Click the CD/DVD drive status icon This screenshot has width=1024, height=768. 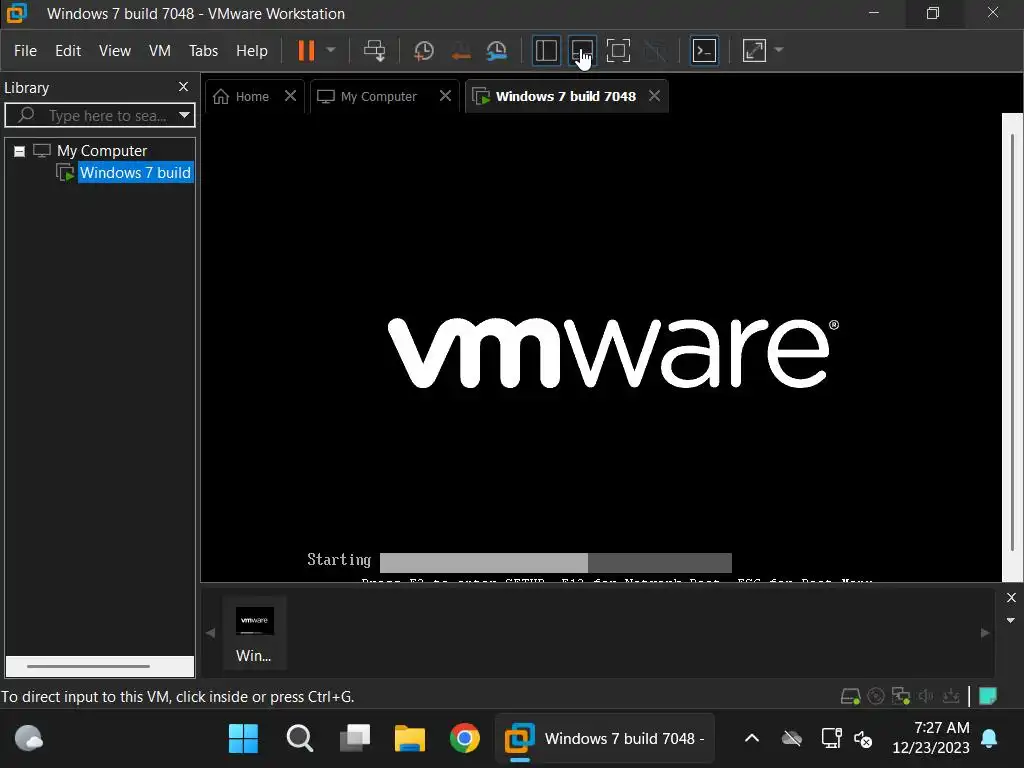(x=876, y=697)
